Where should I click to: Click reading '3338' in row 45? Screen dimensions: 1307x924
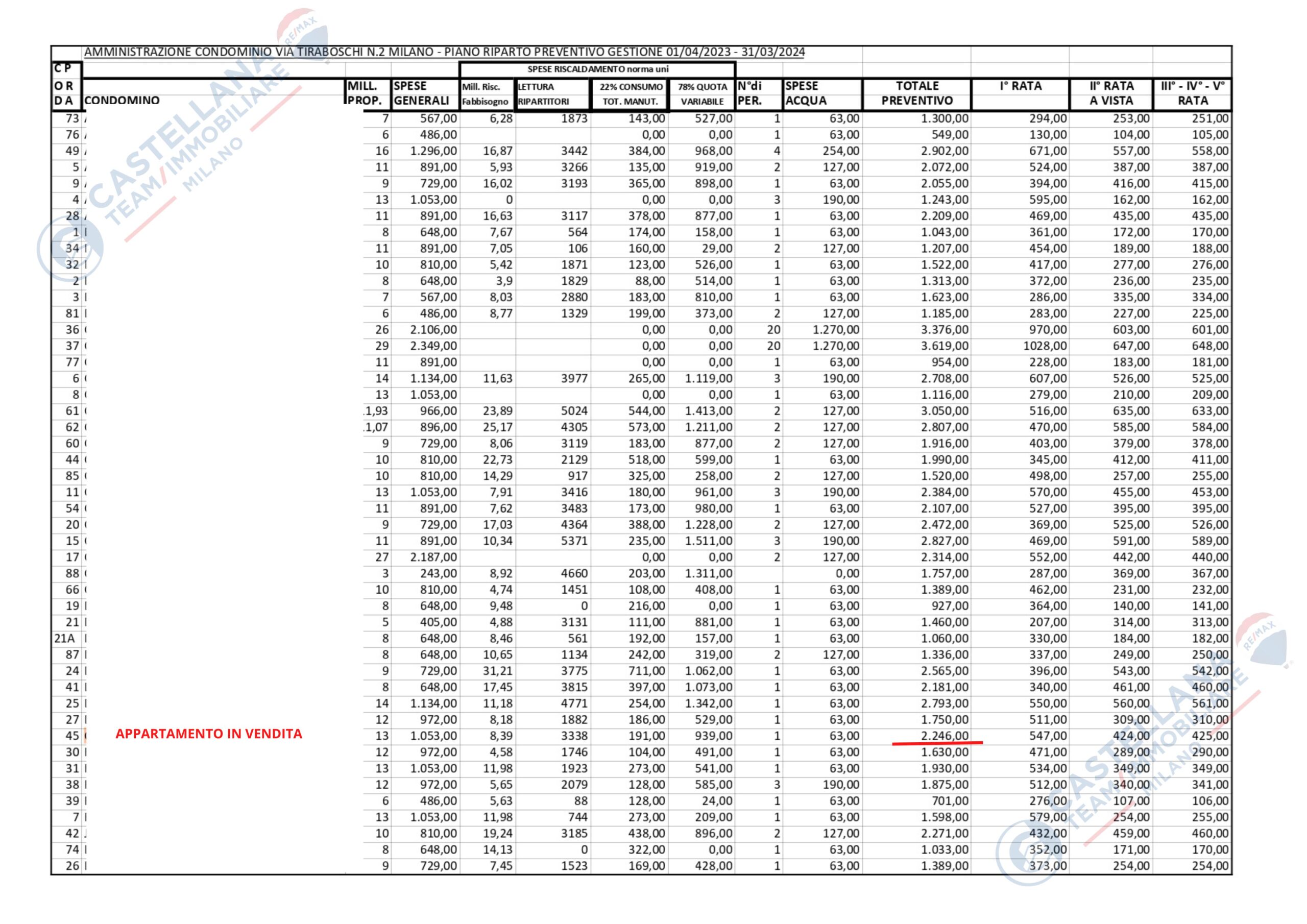[574, 736]
